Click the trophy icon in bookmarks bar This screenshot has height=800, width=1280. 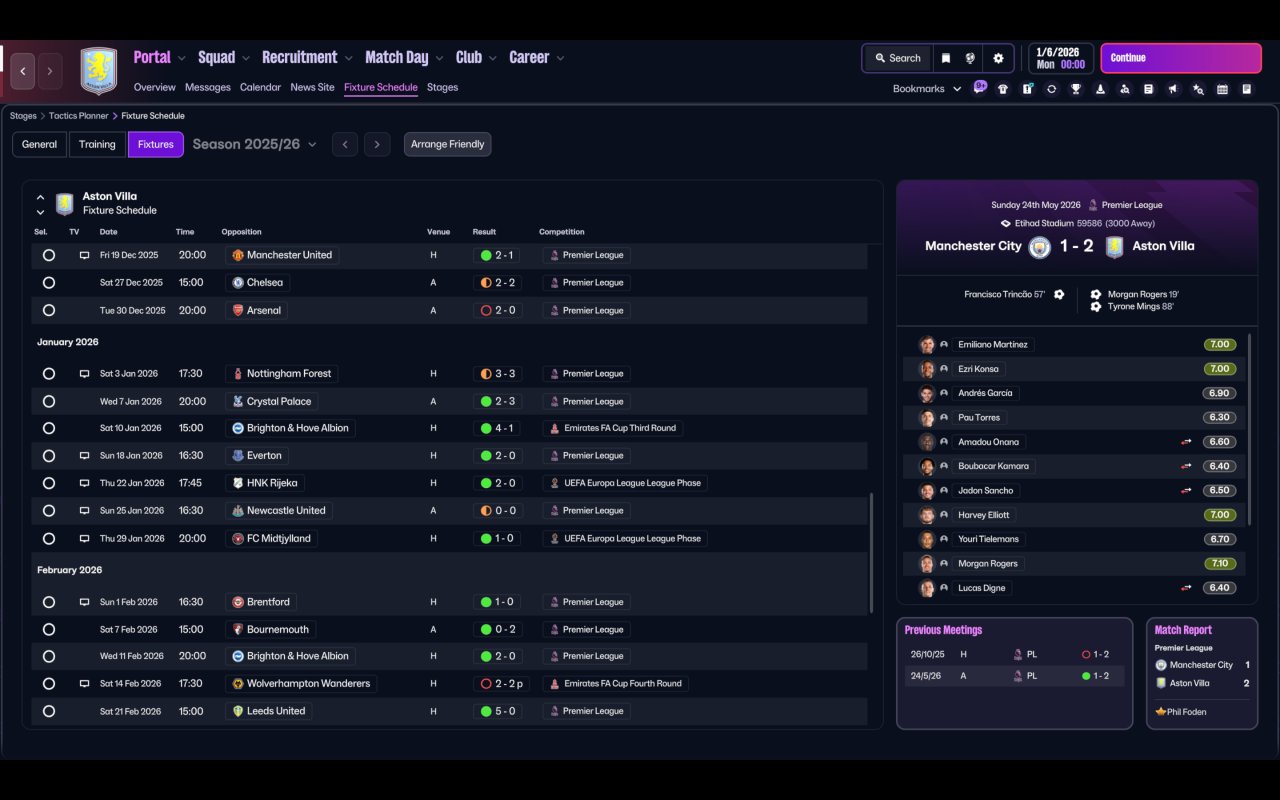coord(1076,89)
